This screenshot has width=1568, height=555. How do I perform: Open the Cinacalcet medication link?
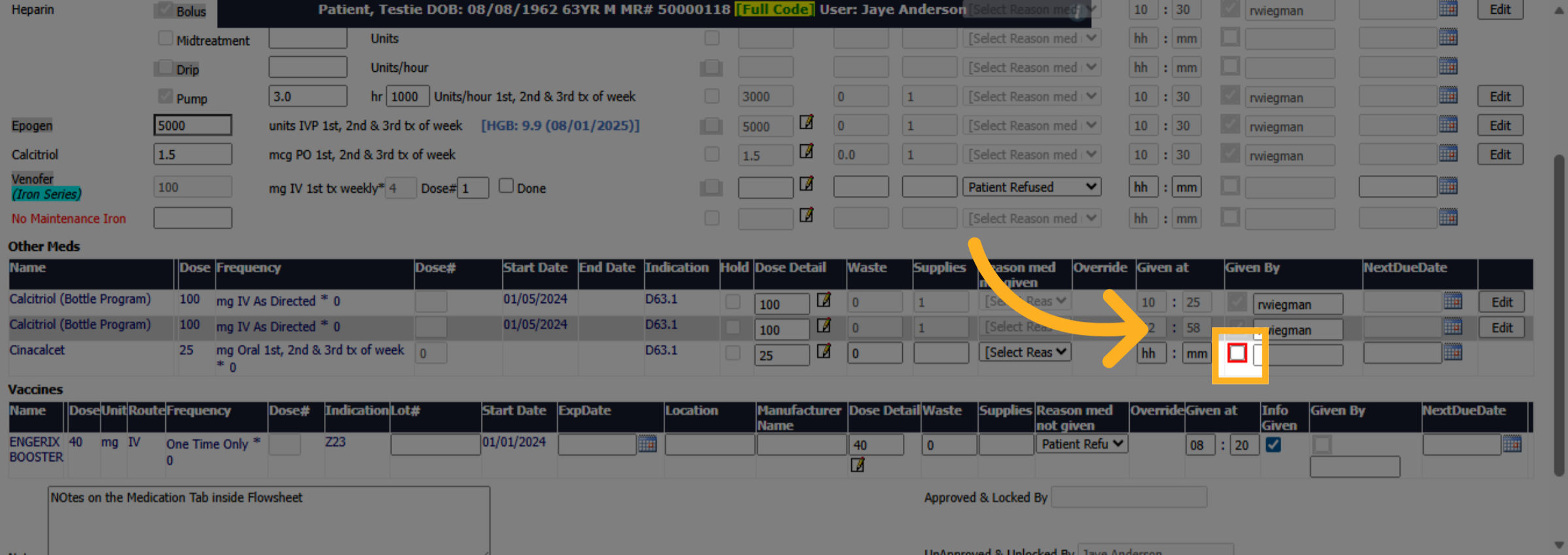37,351
